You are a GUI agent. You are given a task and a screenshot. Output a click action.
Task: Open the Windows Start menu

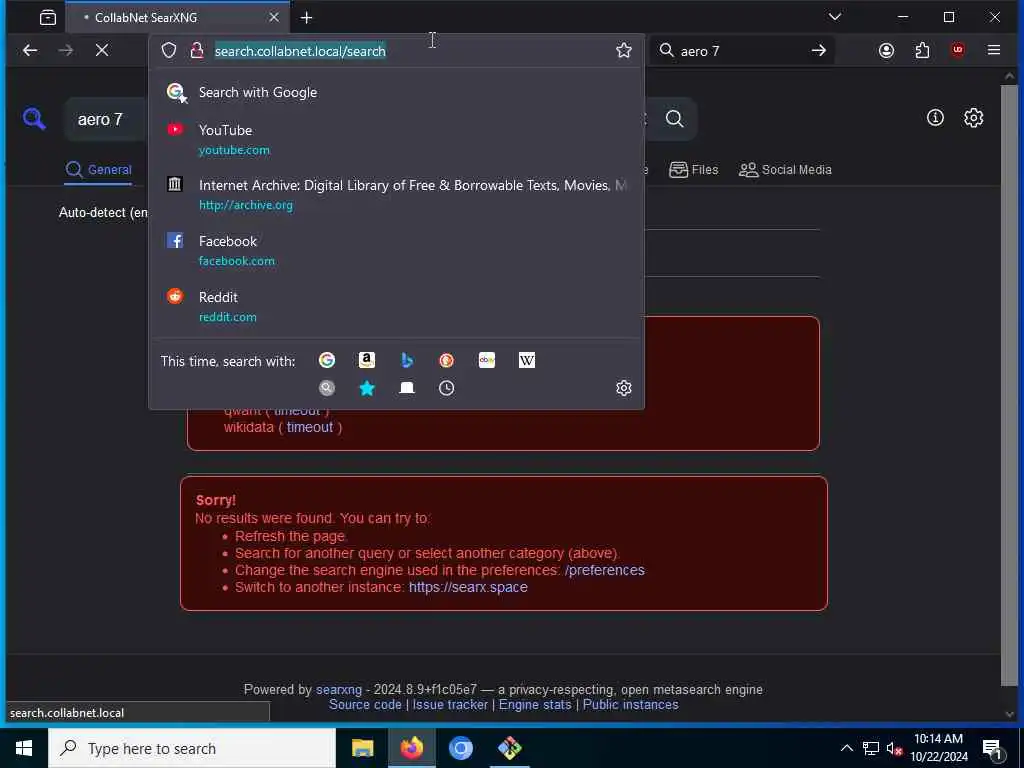tap(24, 748)
